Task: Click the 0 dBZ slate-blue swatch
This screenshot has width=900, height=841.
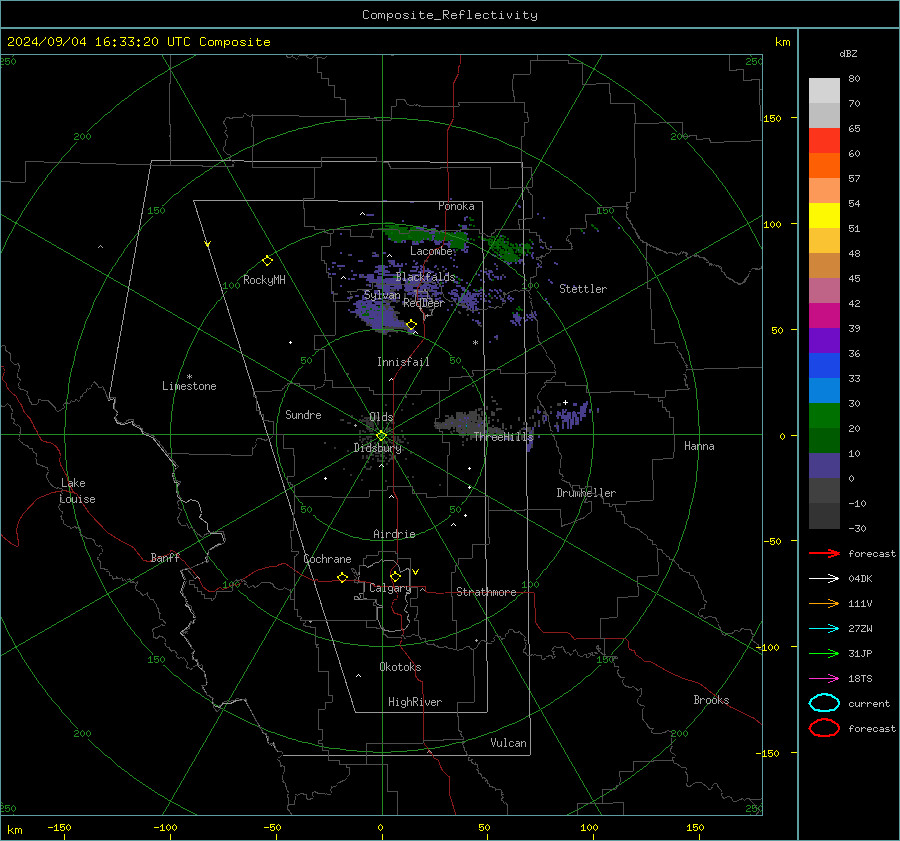Action: click(824, 466)
